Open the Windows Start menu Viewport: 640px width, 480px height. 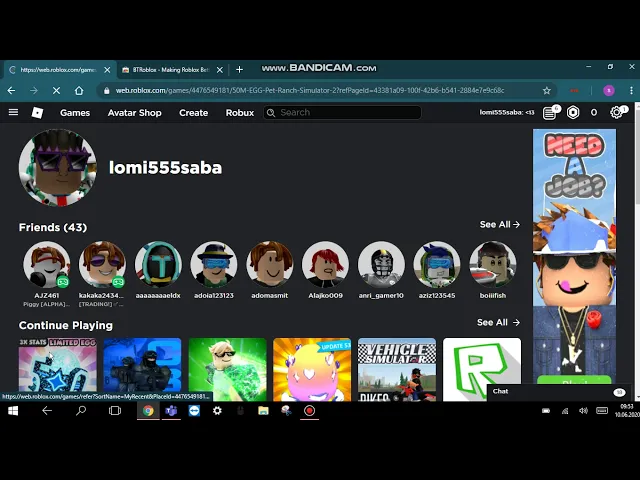click(13, 411)
